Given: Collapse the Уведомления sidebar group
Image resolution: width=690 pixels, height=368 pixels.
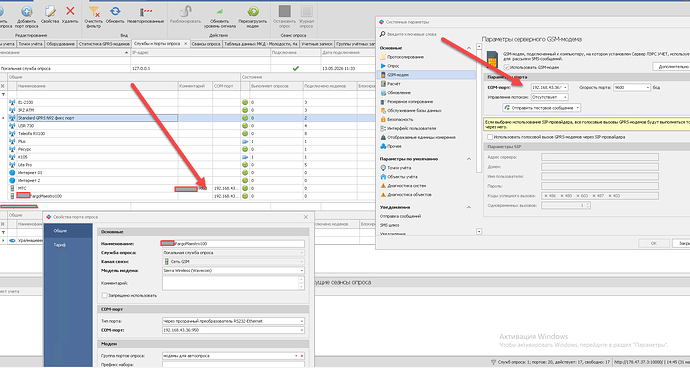Looking at the screenshot, I should (469, 207).
